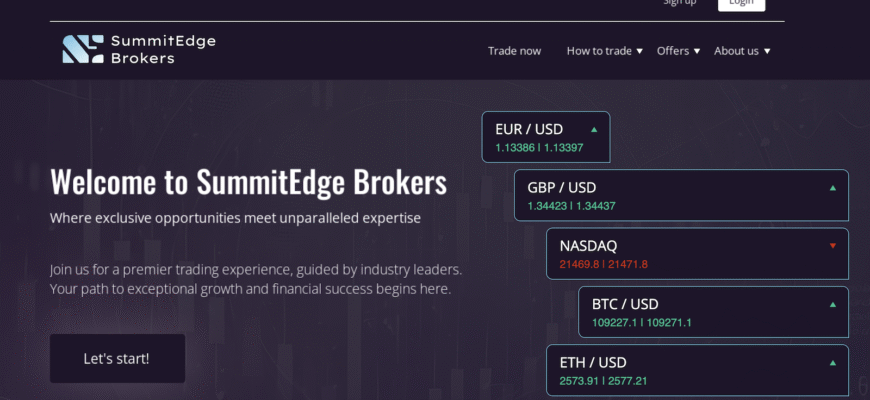Click the Let's start! button

pos(117,358)
